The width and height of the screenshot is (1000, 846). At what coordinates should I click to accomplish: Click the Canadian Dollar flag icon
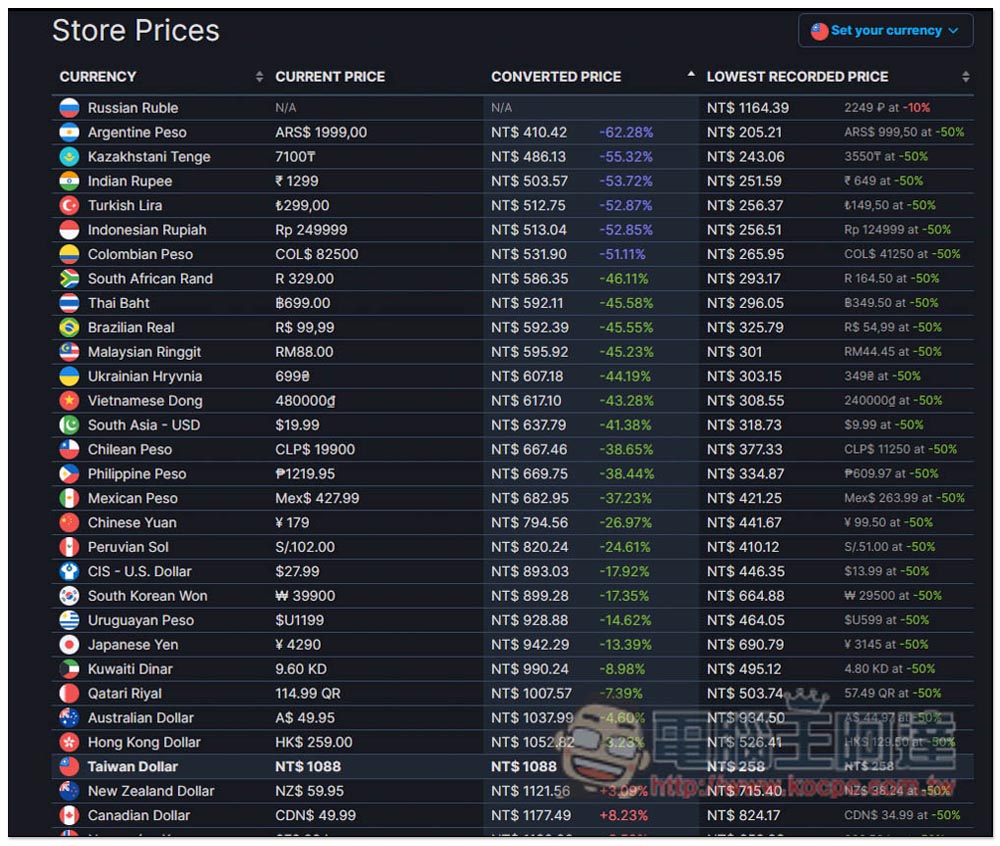point(69,815)
